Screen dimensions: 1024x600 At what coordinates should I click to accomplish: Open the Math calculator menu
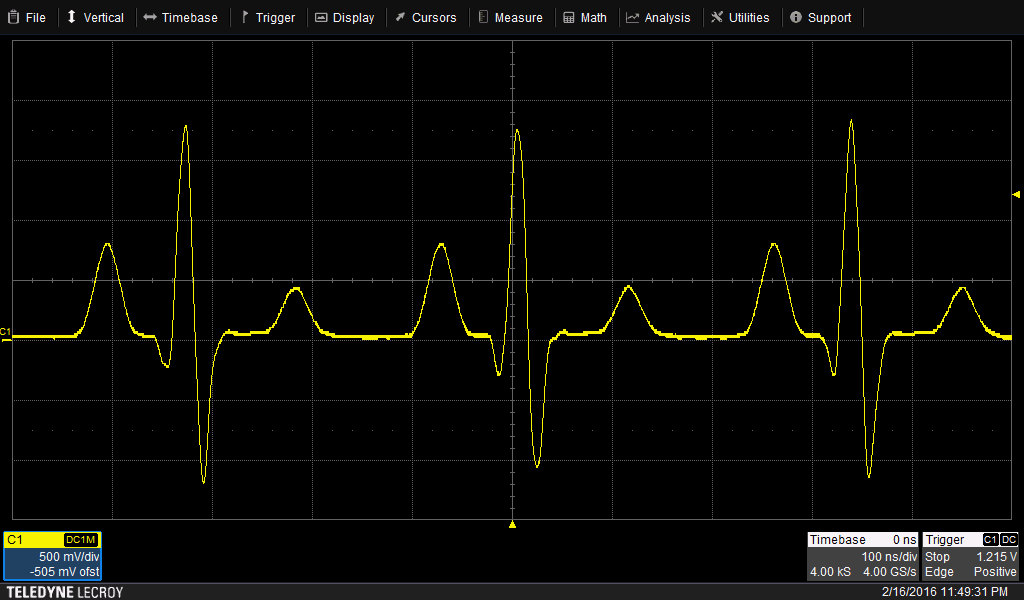584,17
